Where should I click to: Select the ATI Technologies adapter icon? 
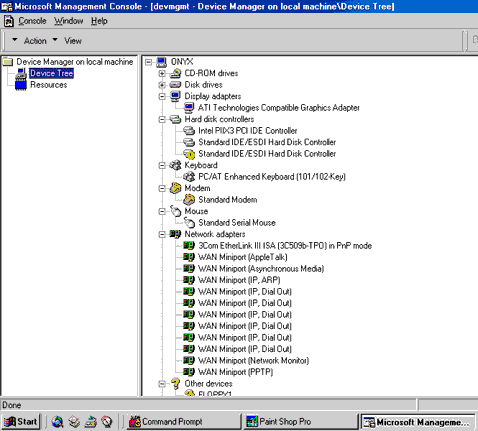coord(189,108)
